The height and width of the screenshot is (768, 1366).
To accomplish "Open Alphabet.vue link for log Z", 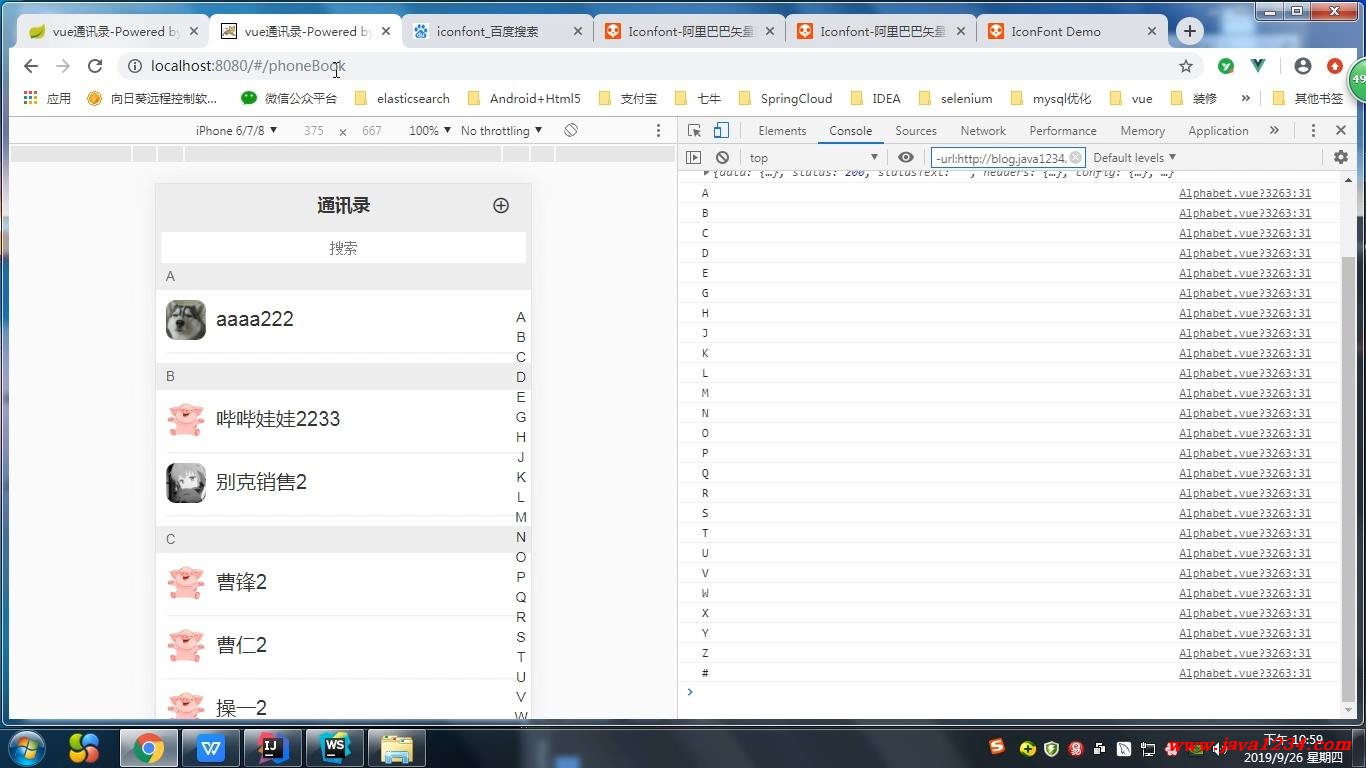I will pyautogui.click(x=1245, y=653).
